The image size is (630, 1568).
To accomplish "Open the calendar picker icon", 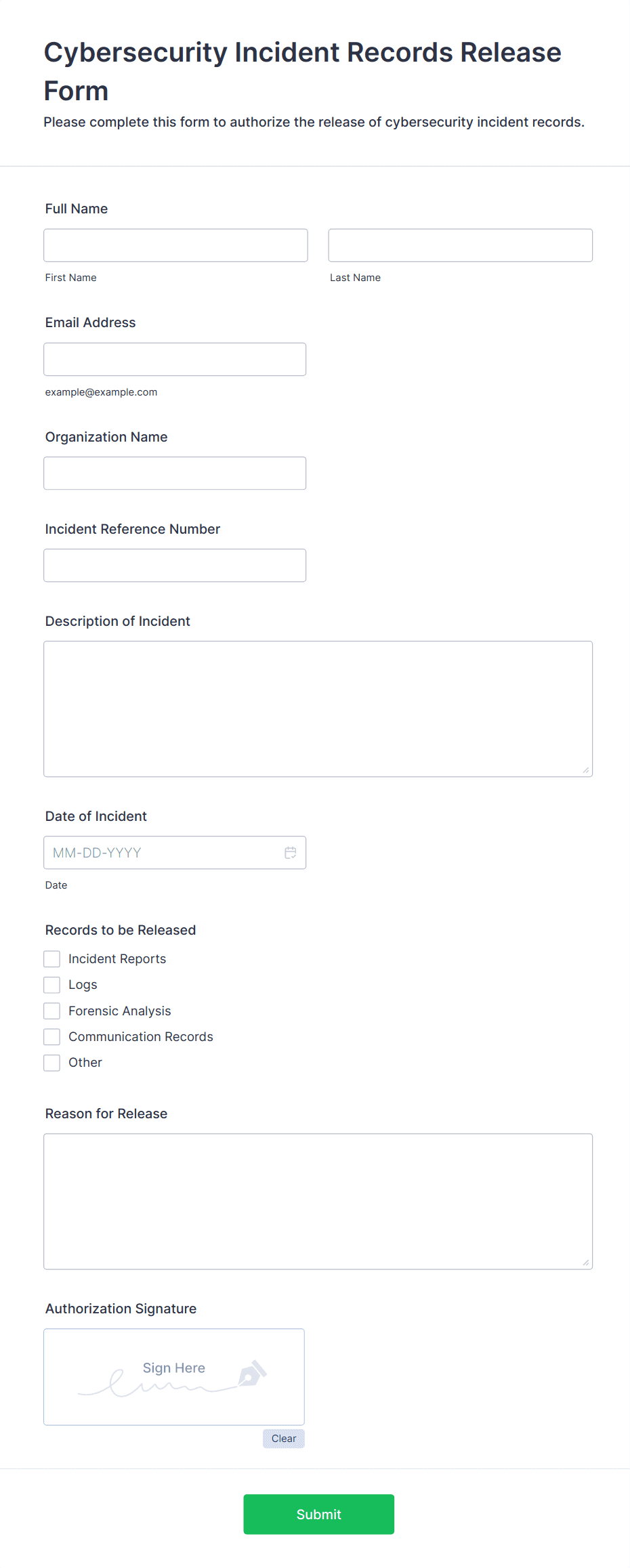I will (291, 853).
